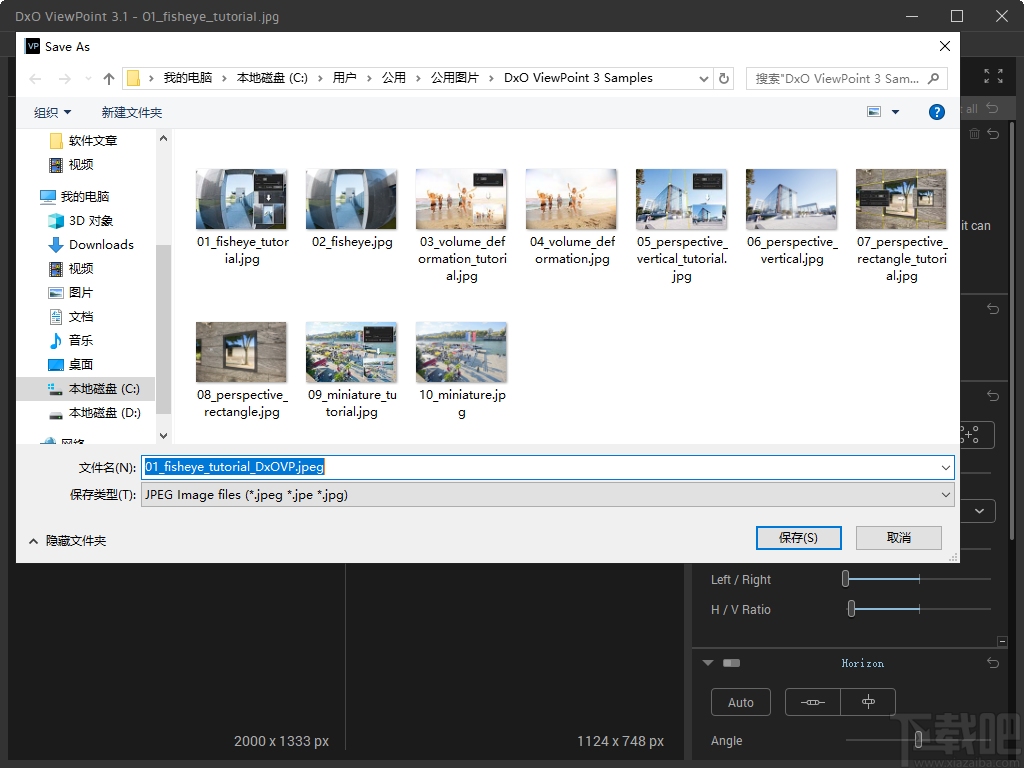Click 新建文件夹 to create new folder

point(131,113)
